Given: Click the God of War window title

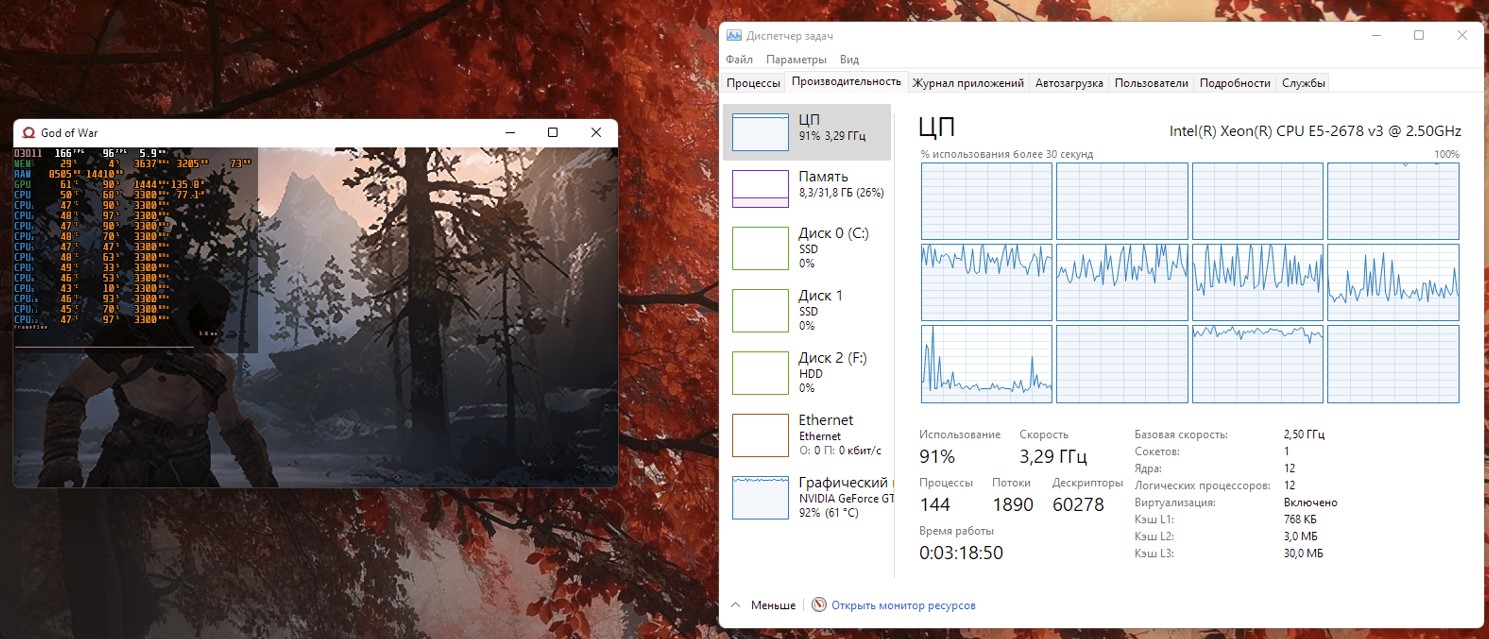Looking at the screenshot, I should point(69,132).
